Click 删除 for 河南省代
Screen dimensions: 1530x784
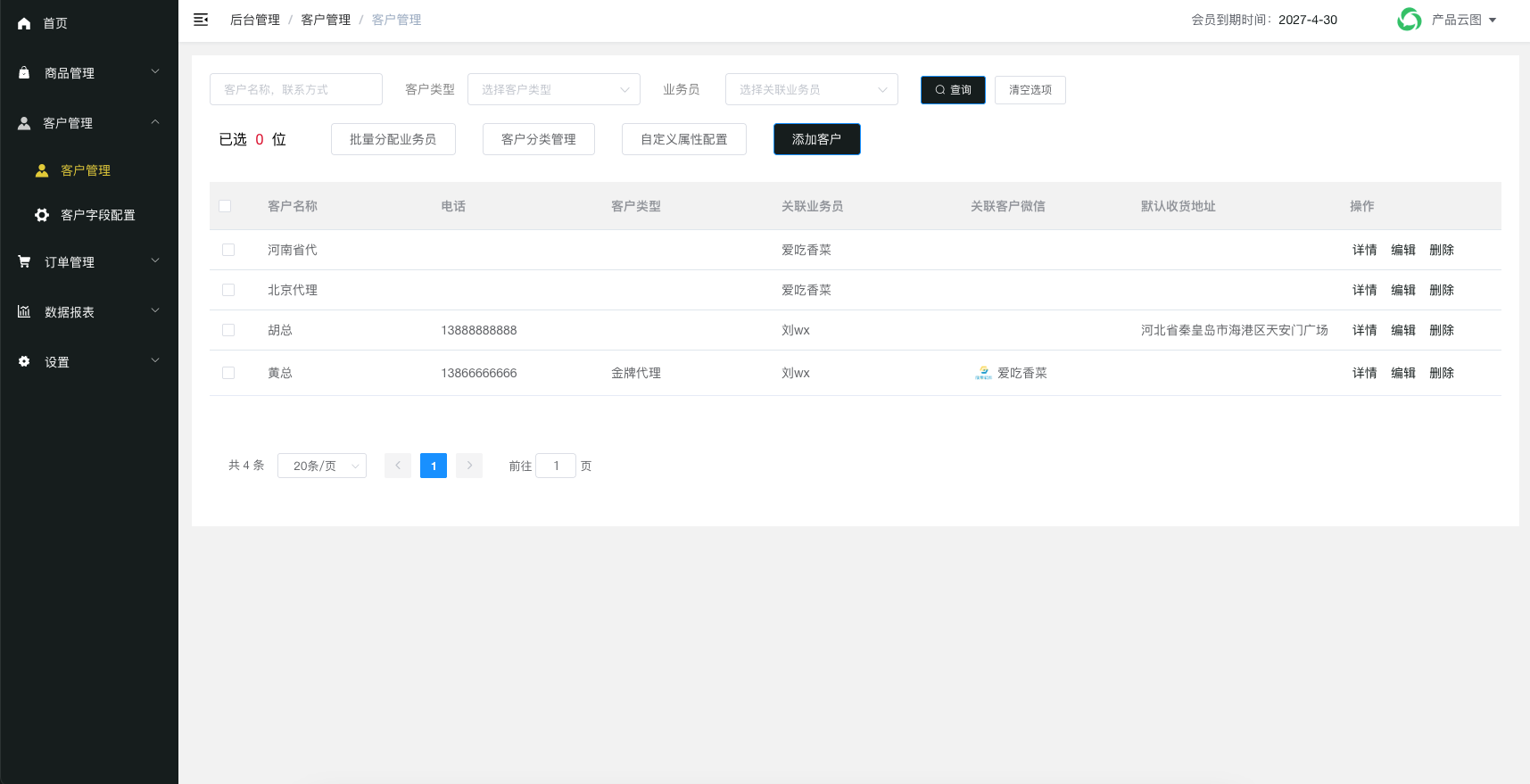(1442, 250)
